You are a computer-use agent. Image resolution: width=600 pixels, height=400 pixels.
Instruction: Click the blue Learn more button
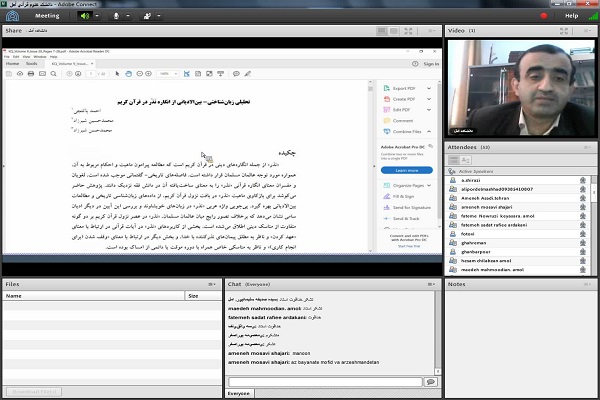point(407,170)
